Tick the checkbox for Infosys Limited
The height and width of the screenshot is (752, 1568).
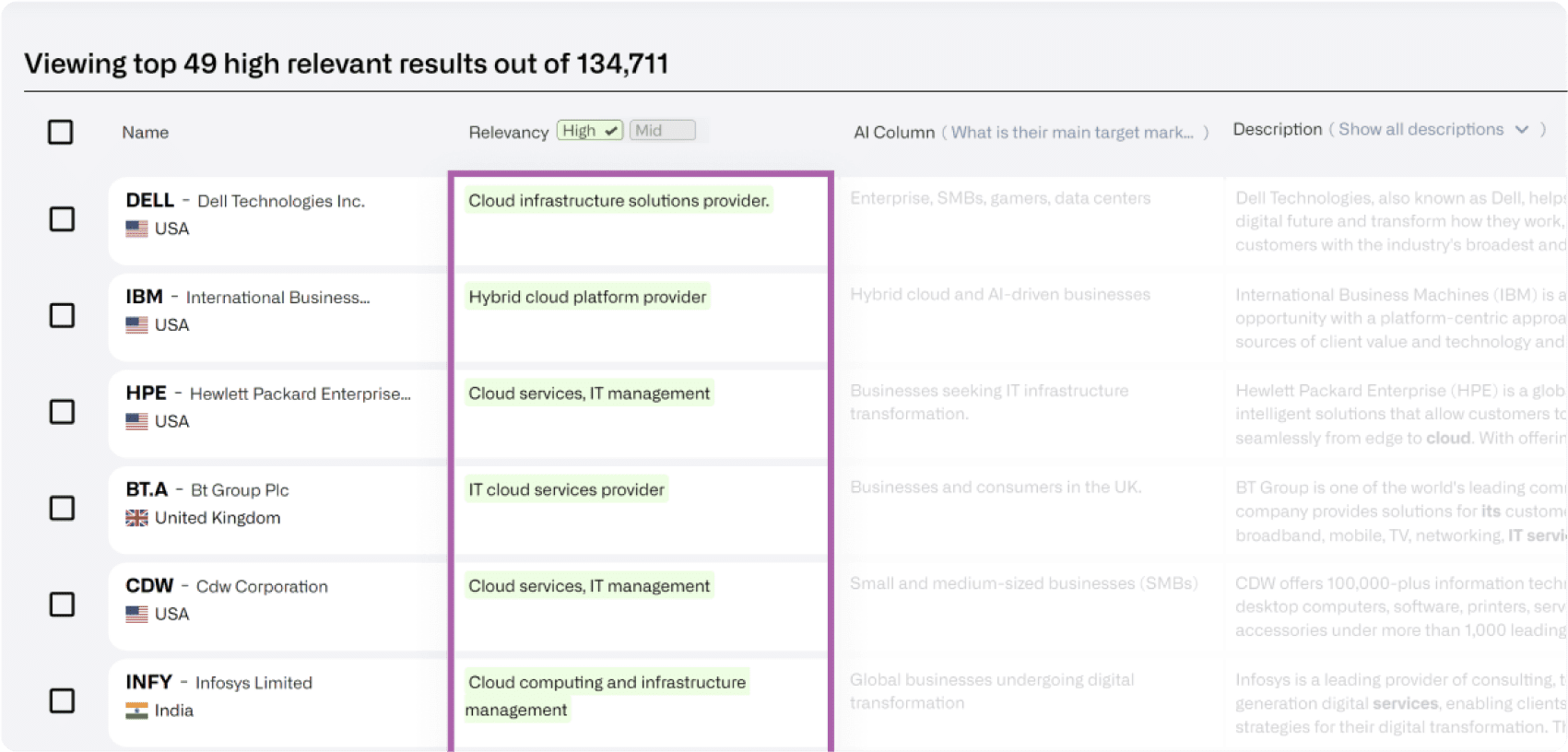pos(62,700)
